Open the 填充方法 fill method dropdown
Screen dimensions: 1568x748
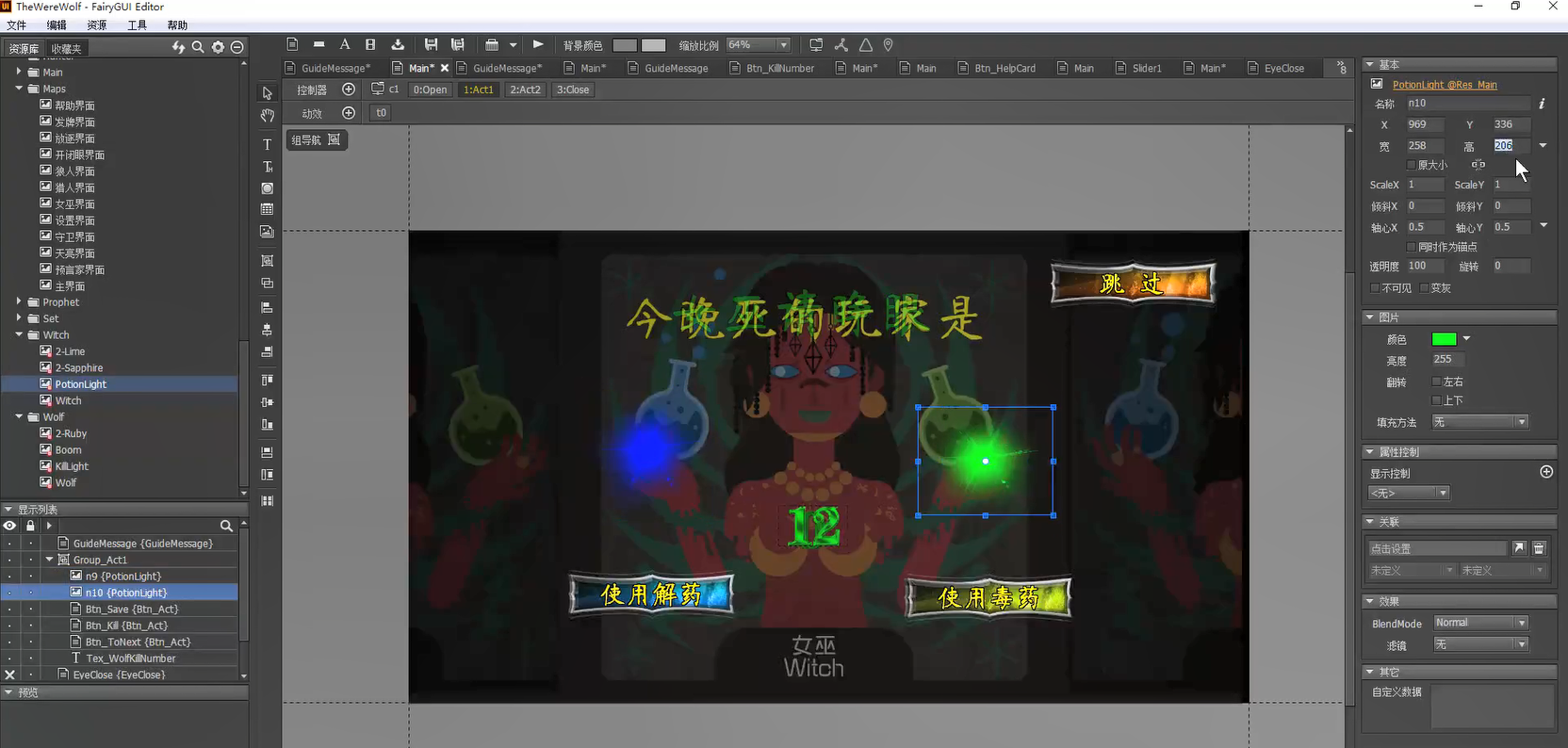(x=1522, y=422)
